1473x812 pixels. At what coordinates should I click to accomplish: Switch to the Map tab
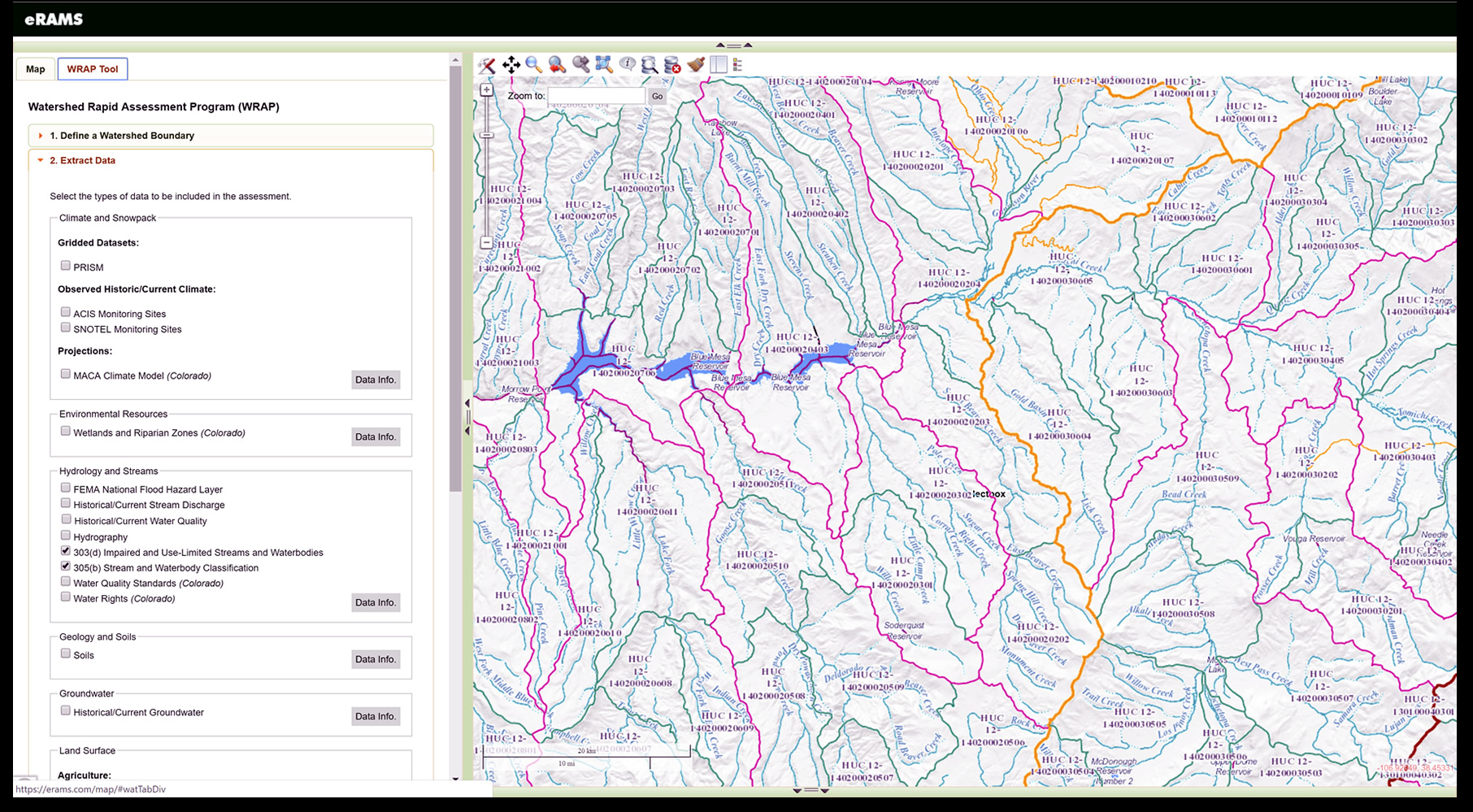35,69
